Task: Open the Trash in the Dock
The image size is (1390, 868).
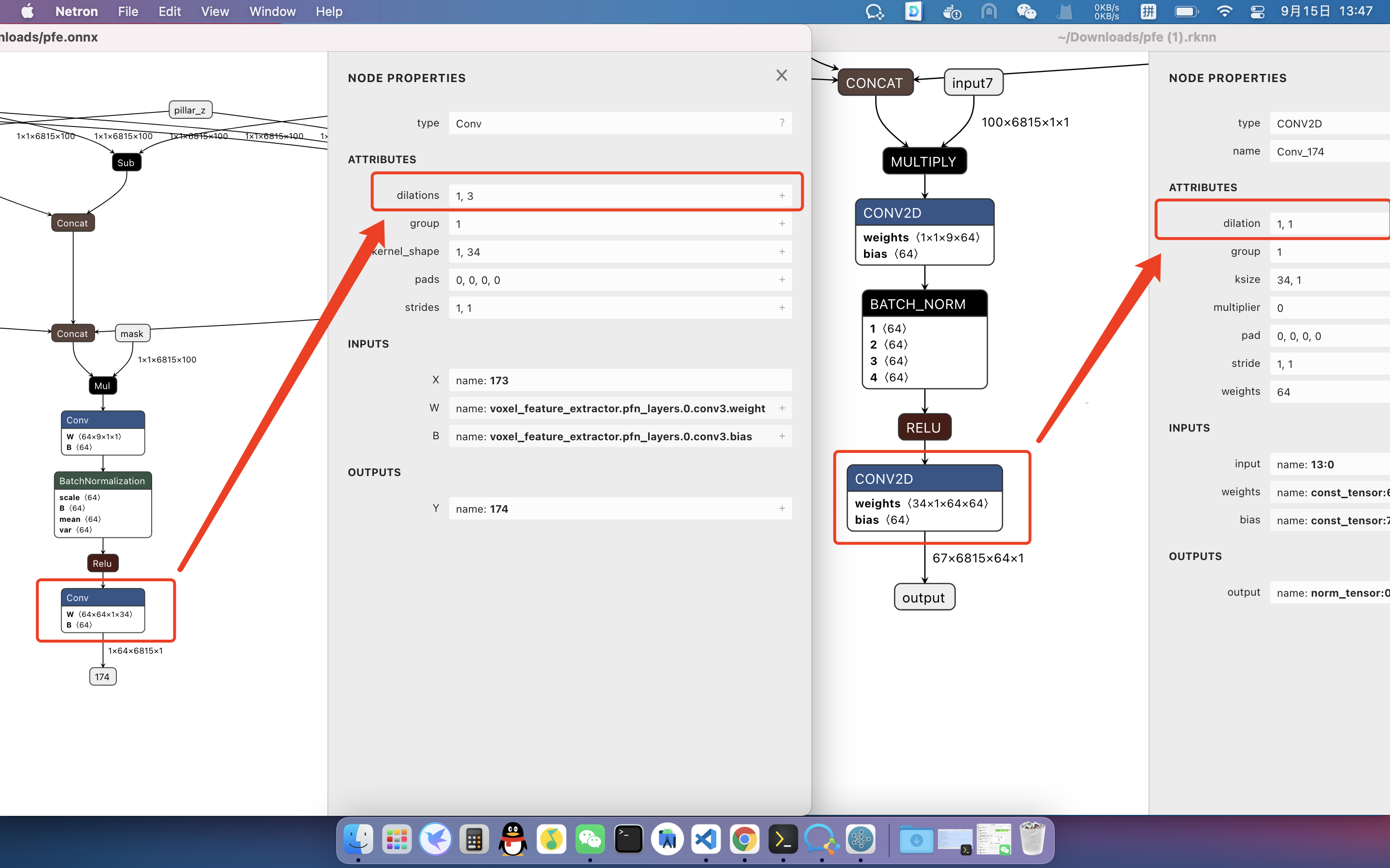Action: click(1032, 840)
